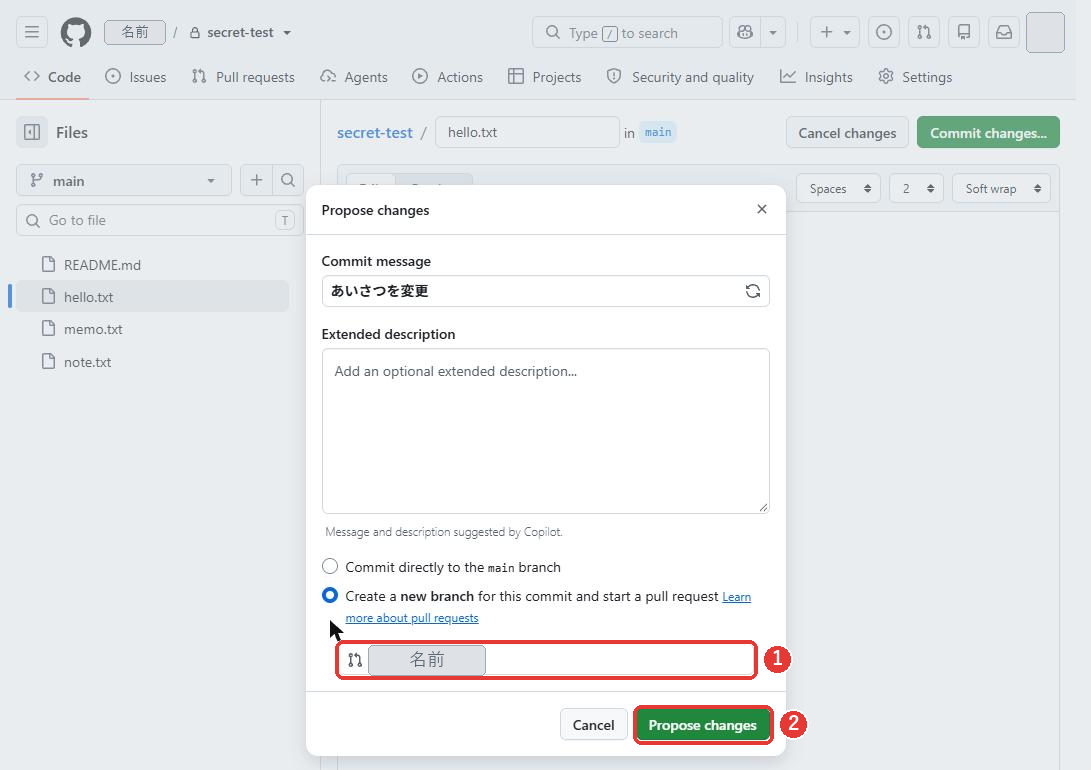Open Security and quality tab
This screenshot has height=770, width=1091.
pyautogui.click(x=680, y=77)
